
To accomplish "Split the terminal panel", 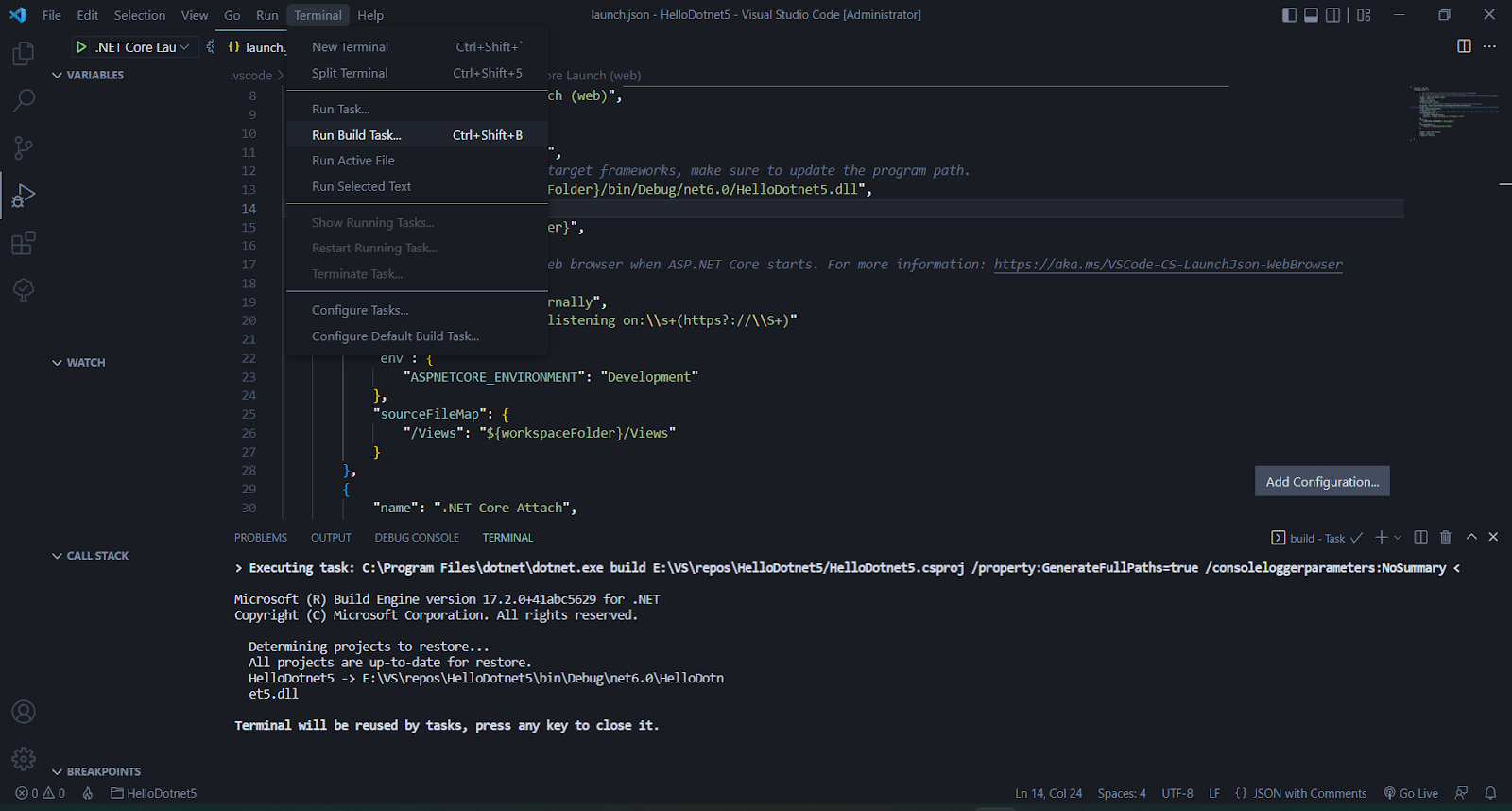I will tap(1420, 537).
